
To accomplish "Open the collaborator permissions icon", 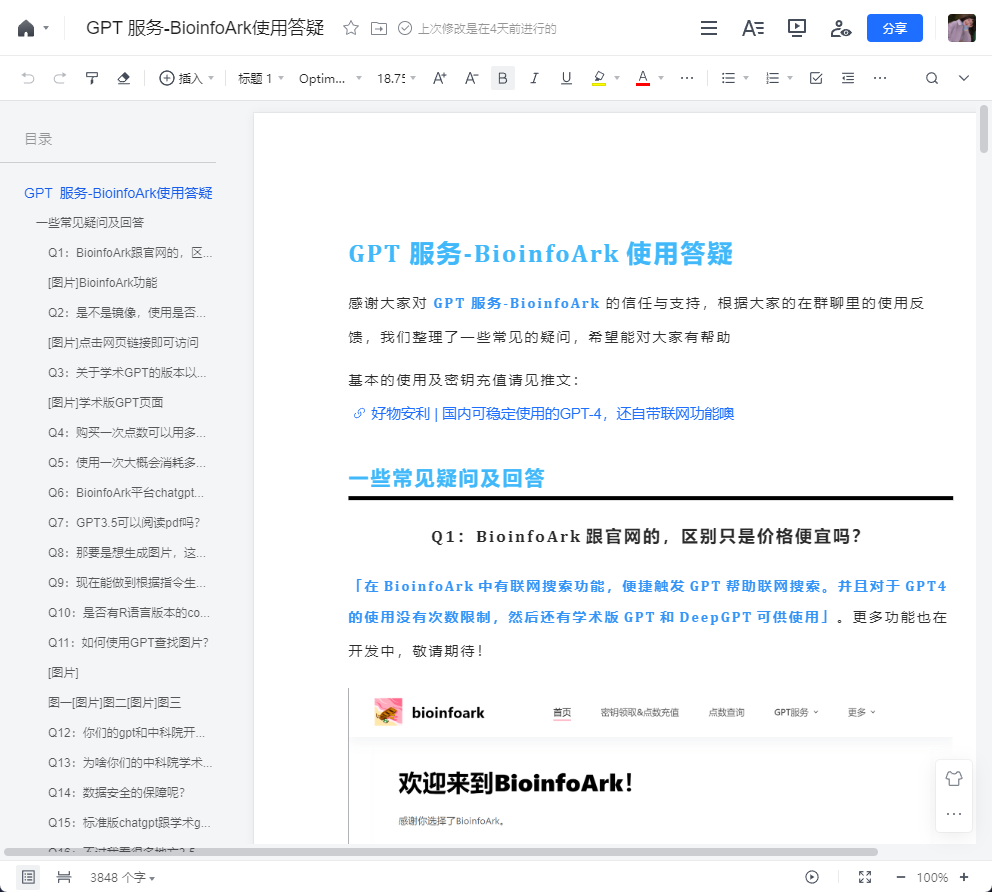I will click(x=840, y=28).
